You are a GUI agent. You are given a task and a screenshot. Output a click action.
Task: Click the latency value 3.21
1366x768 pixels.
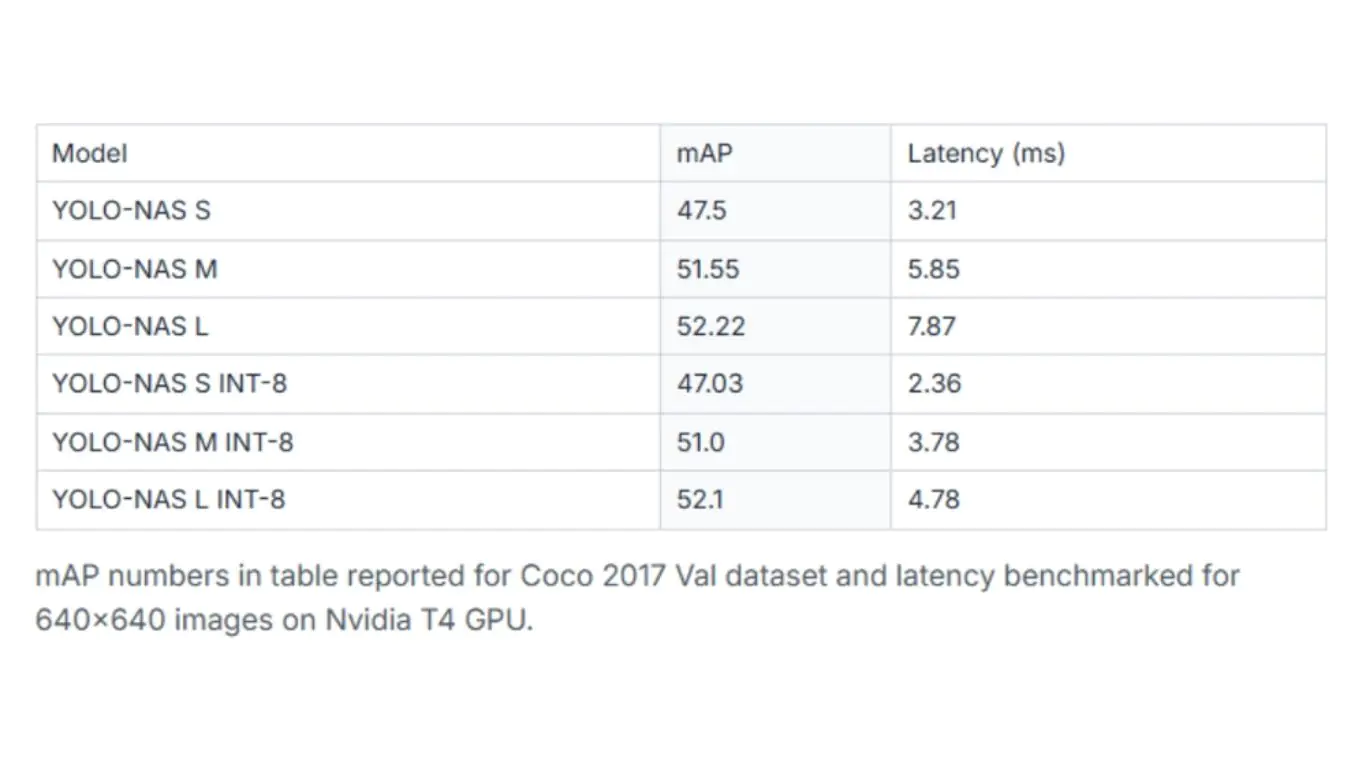[x=932, y=211]
